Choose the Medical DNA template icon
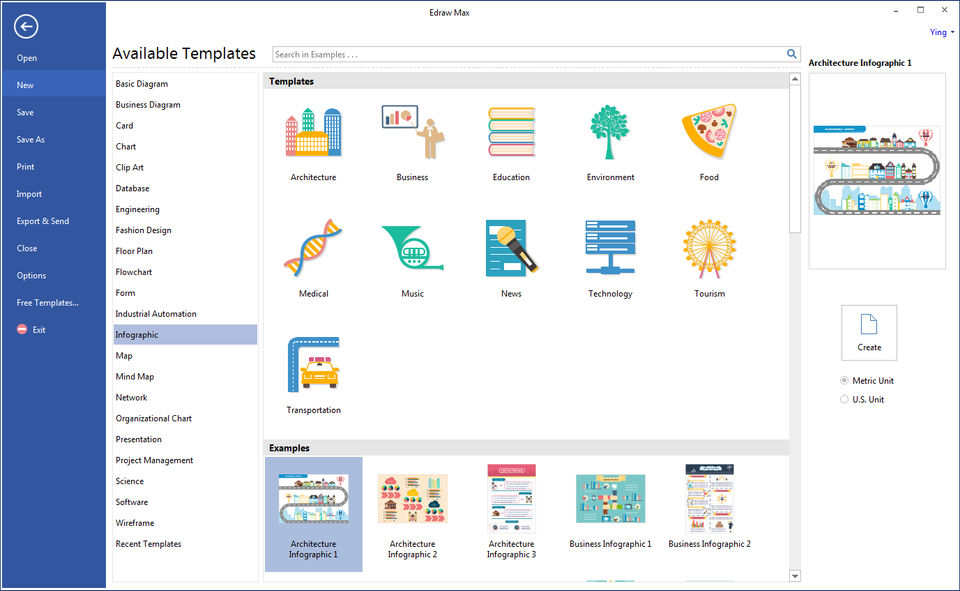This screenshot has width=960, height=591. point(313,247)
